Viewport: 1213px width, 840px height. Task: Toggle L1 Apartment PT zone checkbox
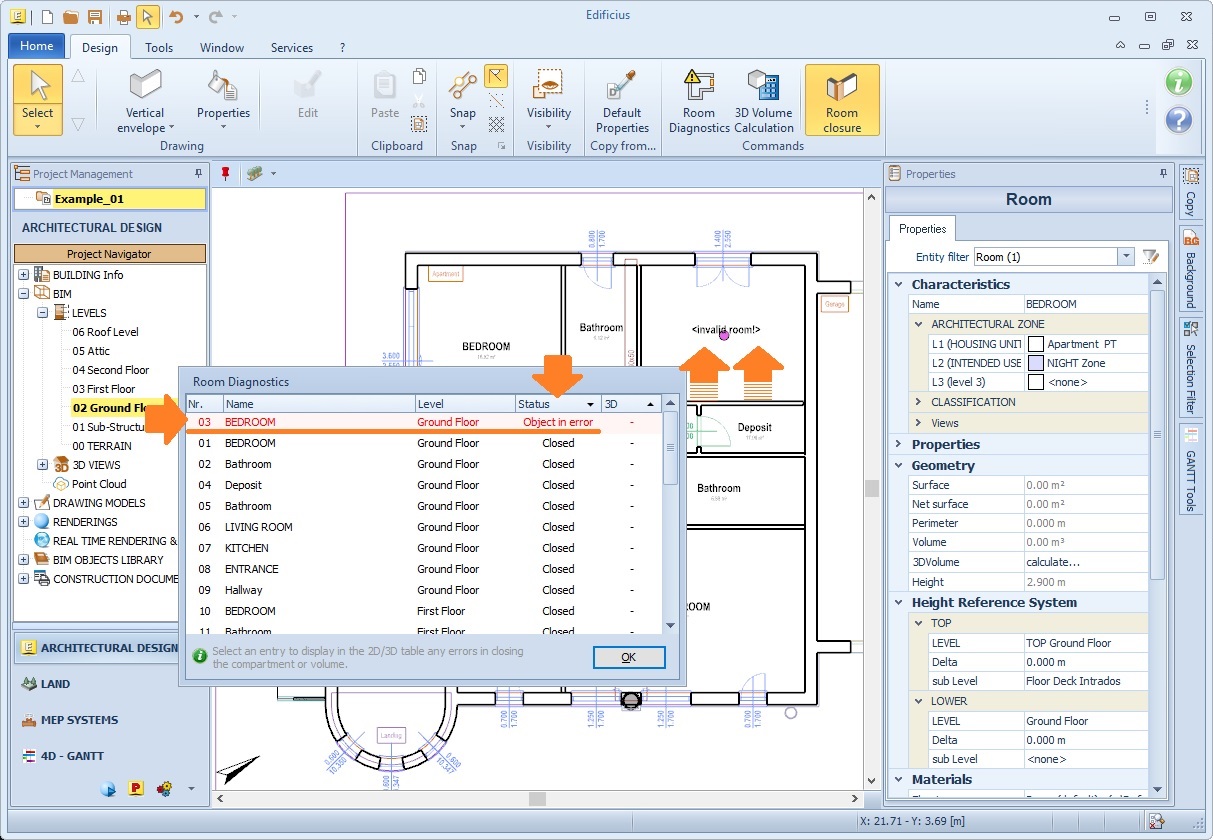[1036, 344]
